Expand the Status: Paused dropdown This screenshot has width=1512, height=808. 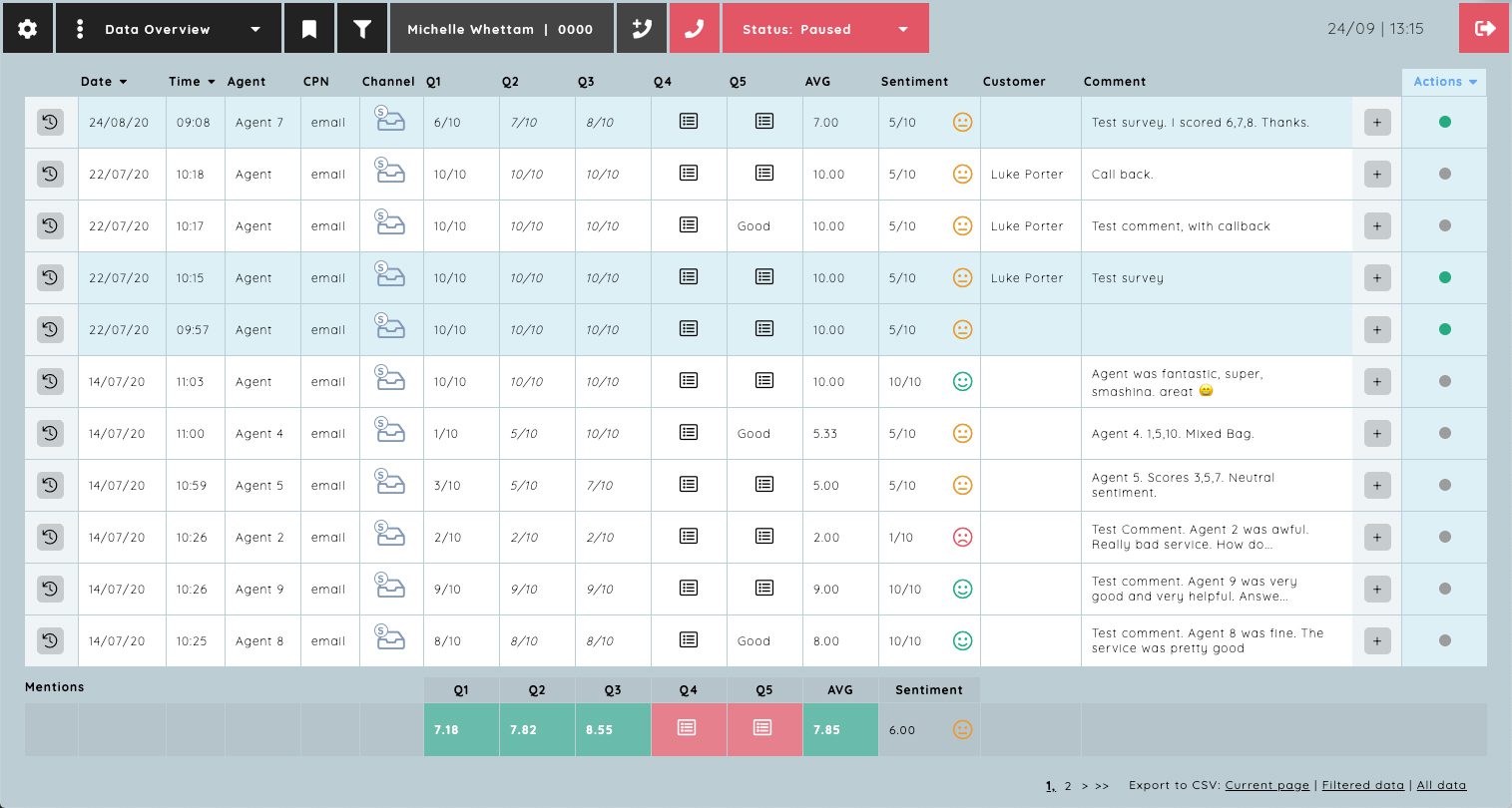825,29
